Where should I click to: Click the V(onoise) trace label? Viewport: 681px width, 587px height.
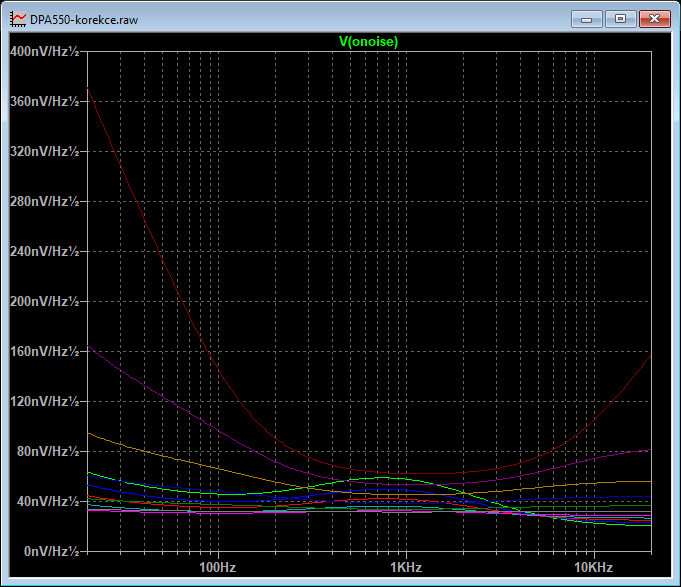[x=368, y=42]
